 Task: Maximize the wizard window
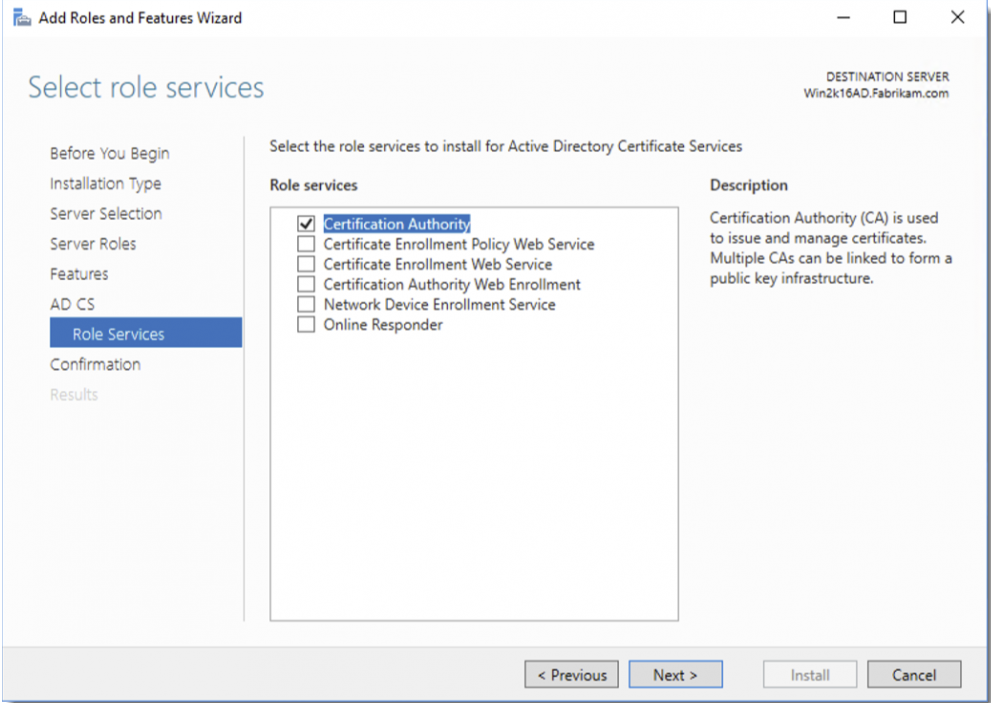(x=900, y=18)
